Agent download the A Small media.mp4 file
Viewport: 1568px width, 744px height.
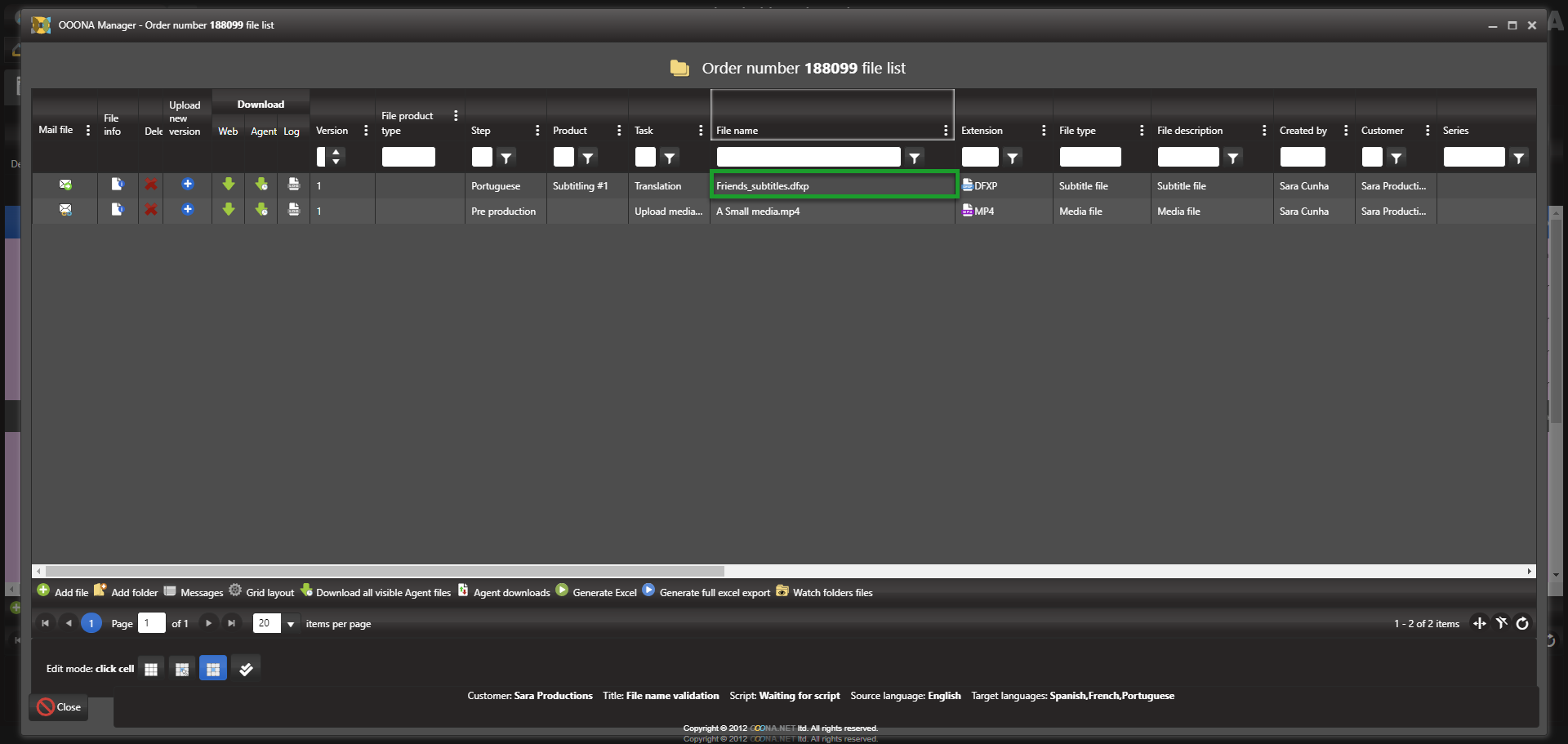[x=261, y=211]
